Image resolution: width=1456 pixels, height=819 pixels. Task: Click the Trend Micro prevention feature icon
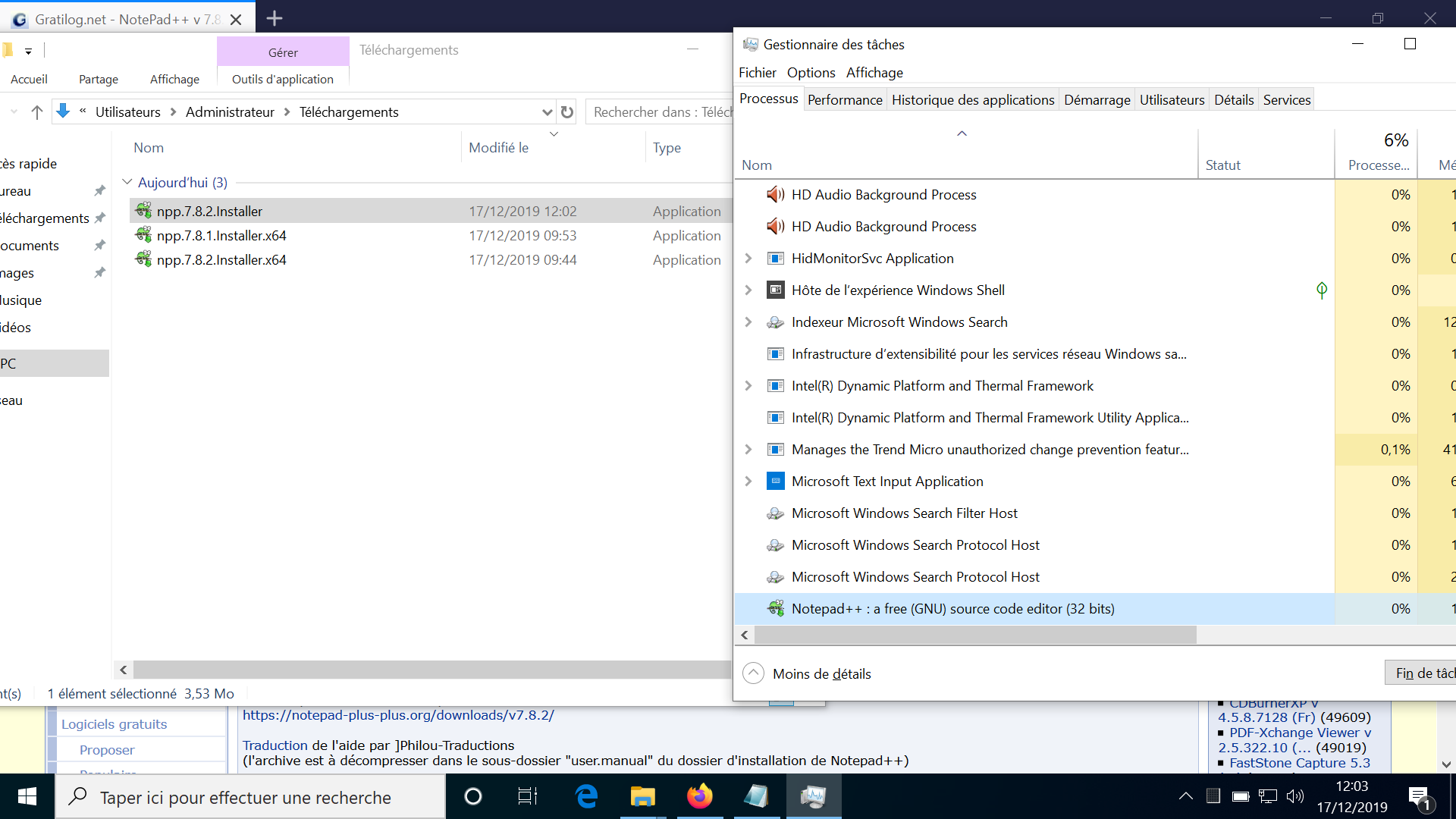click(x=774, y=449)
